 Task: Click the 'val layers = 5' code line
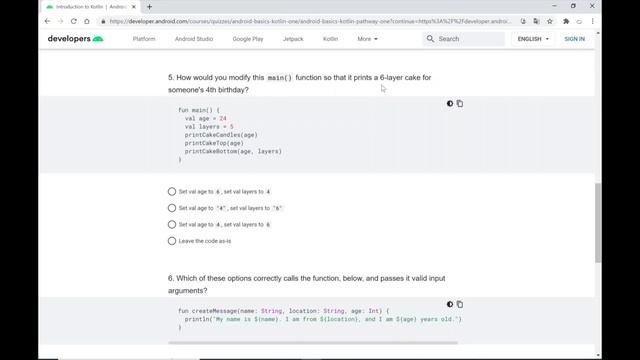(x=209, y=127)
